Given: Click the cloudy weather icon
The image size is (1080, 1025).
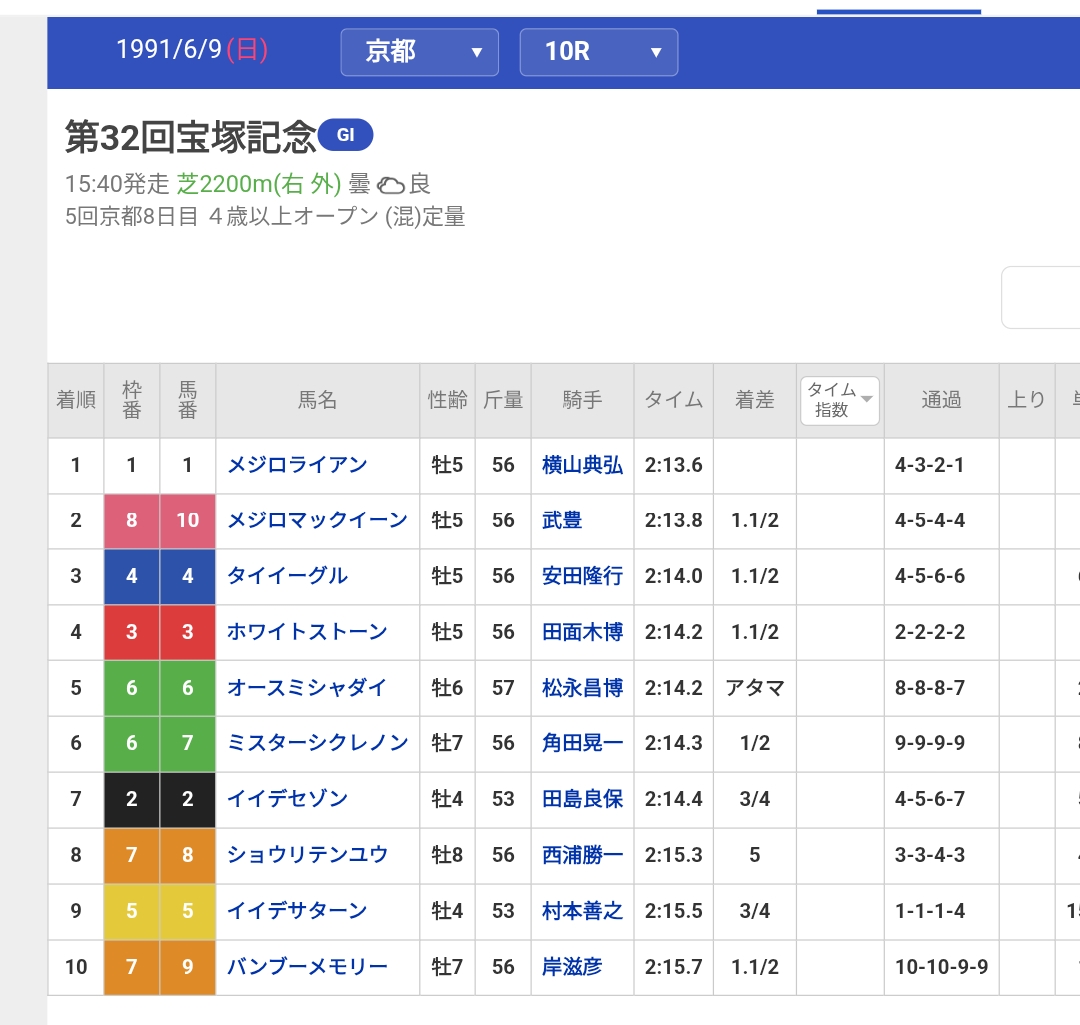Looking at the screenshot, I should pyautogui.click(x=391, y=185).
